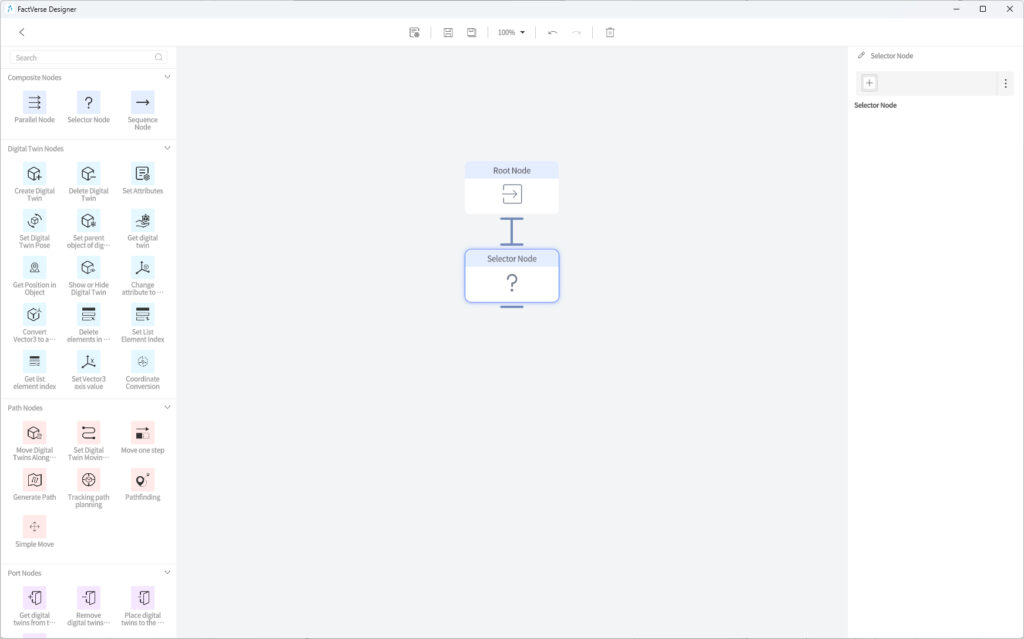The width and height of the screenshot is (1024, 639).
Task: Pick the Set Attributes node icon
Action: click(x=142, y=174)
